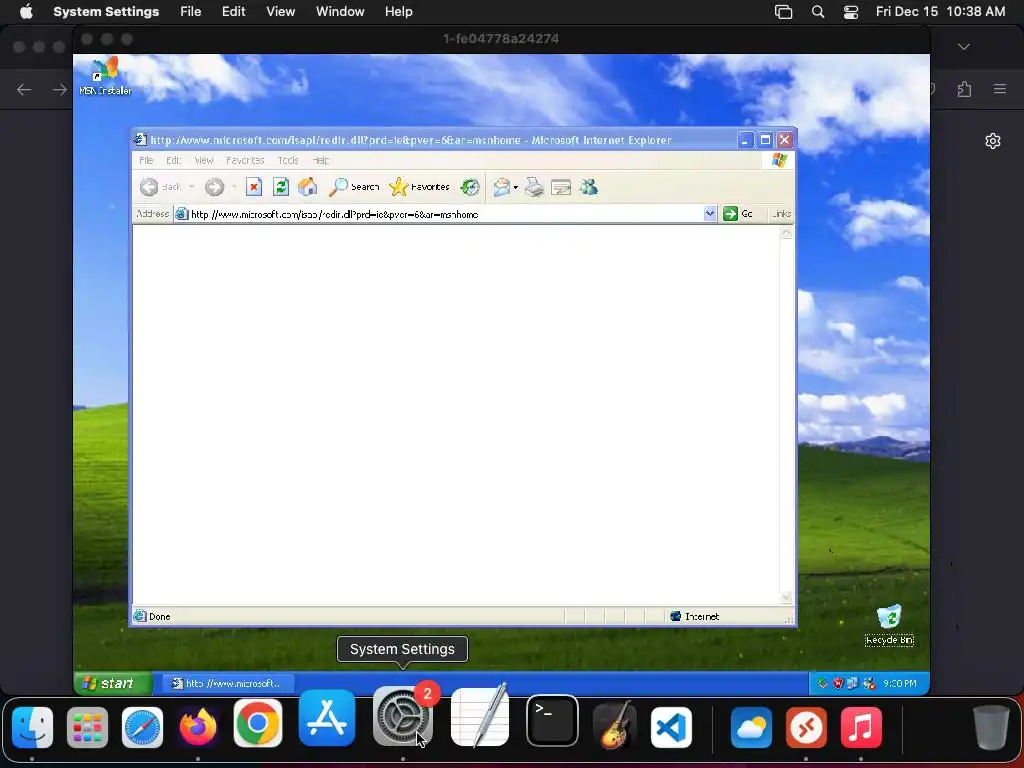
Task: Go to the Home page icon
Action: click(308, 187)
